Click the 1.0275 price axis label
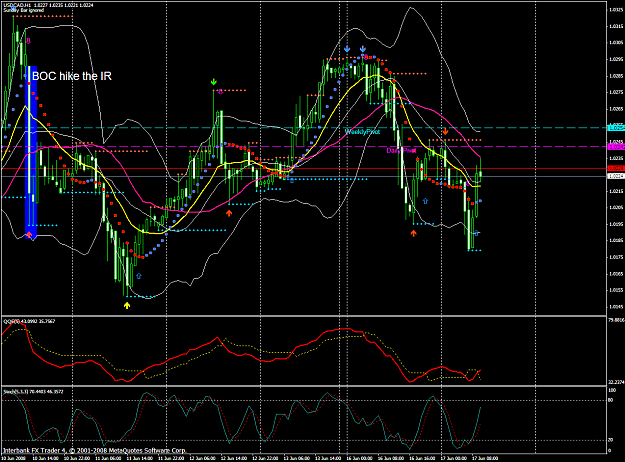The width and height of the screenshot is (625, 462). pos(616,92)
